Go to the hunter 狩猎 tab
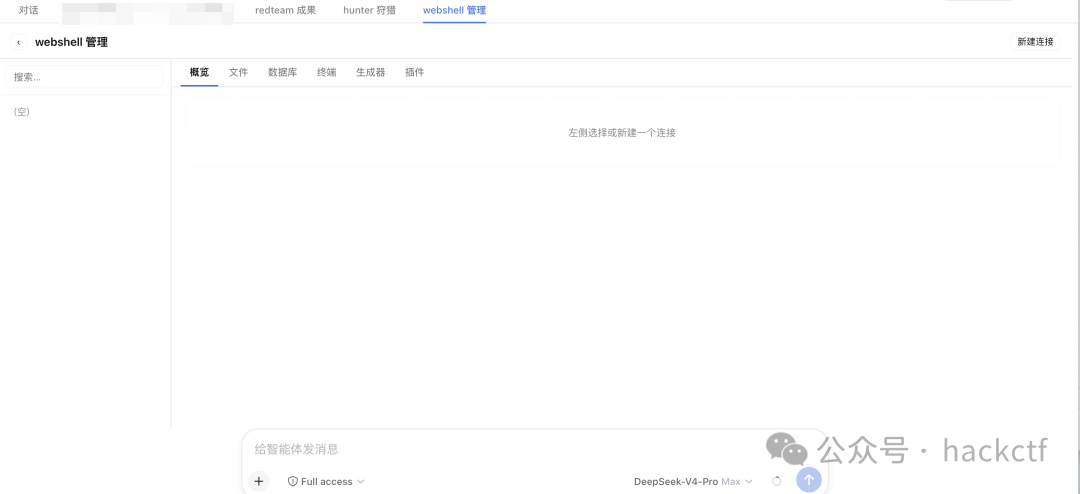 coord(369,10)
